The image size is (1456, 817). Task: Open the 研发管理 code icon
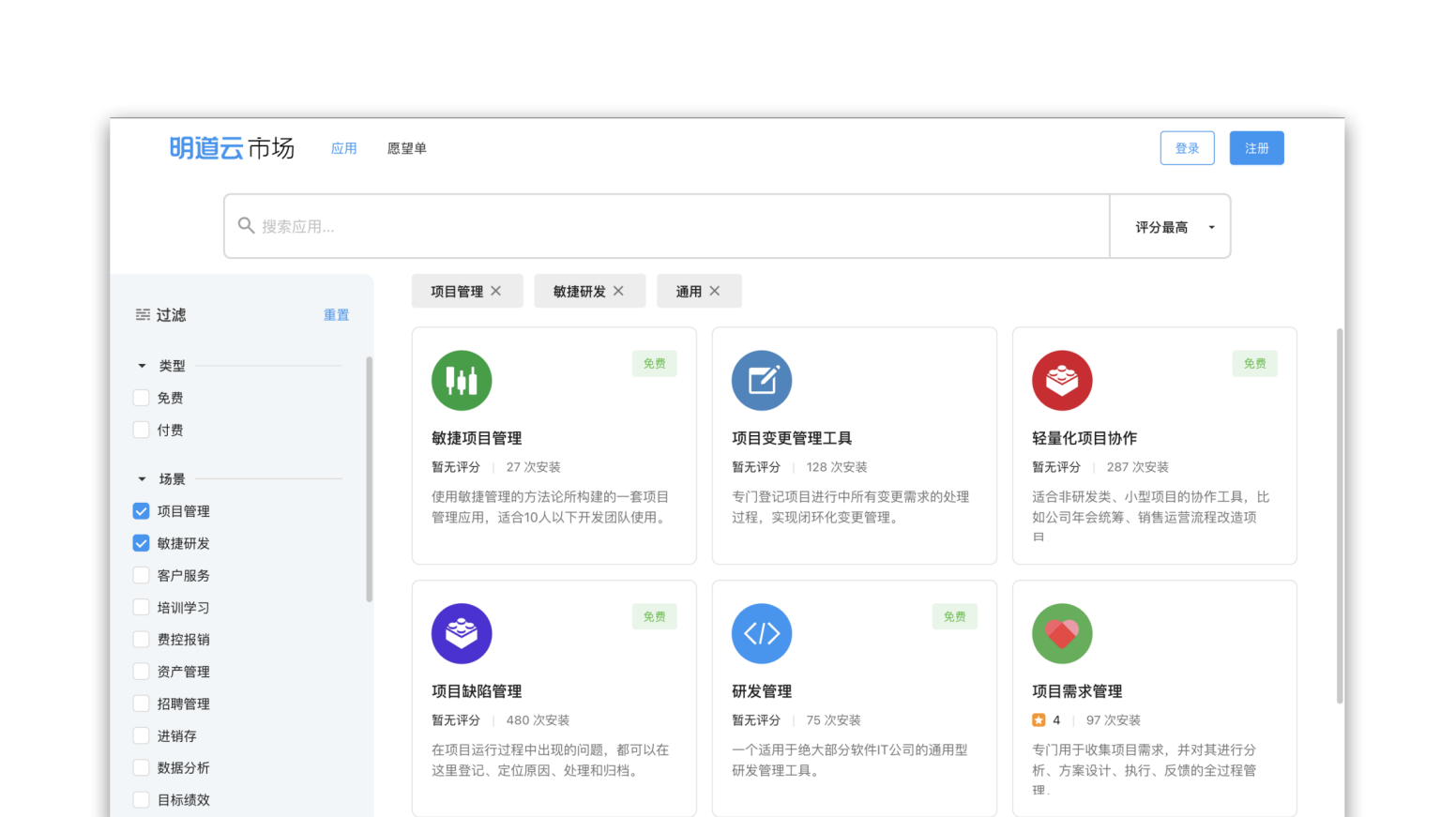pos(762,634)
